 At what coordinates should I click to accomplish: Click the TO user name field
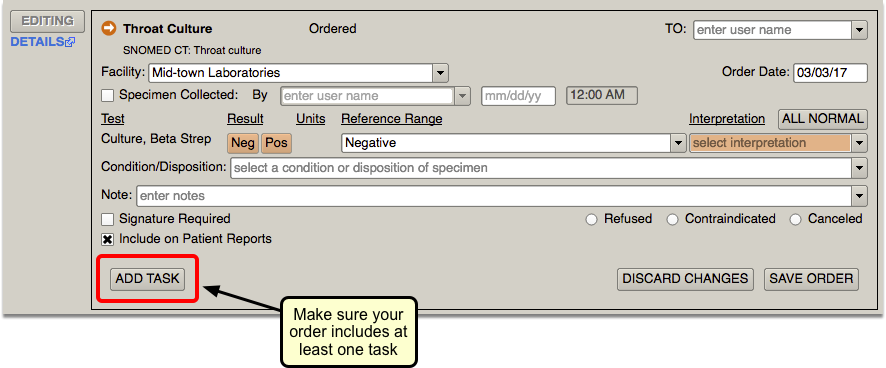pyautogui.click(x=772, y=30)
